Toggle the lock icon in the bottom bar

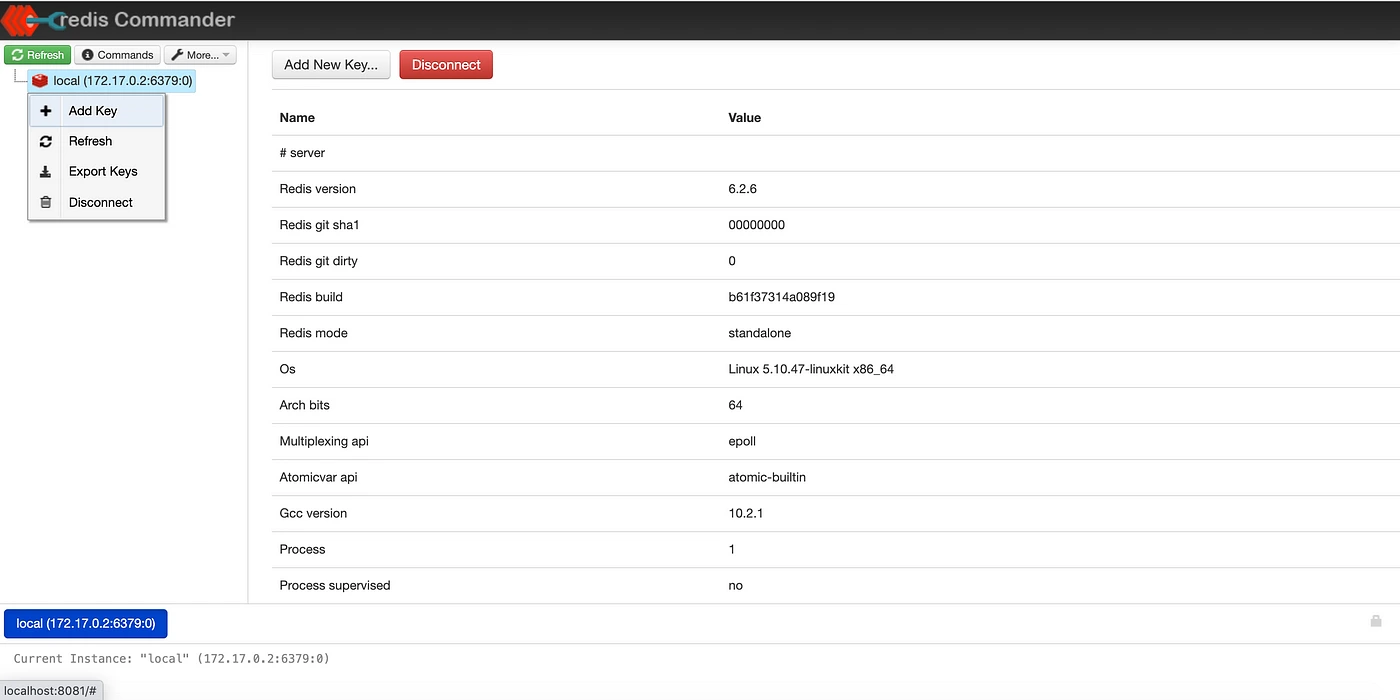click(1376, 621)
